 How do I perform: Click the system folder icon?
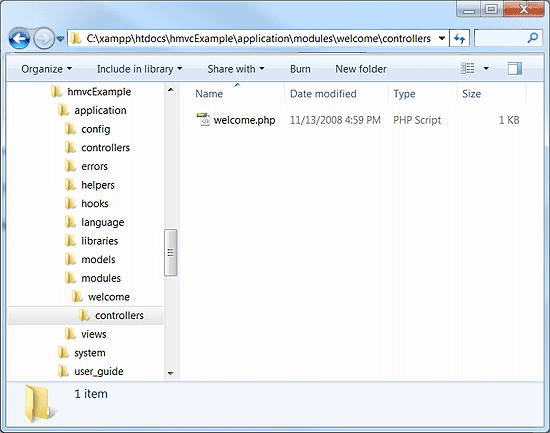[63, 352]
